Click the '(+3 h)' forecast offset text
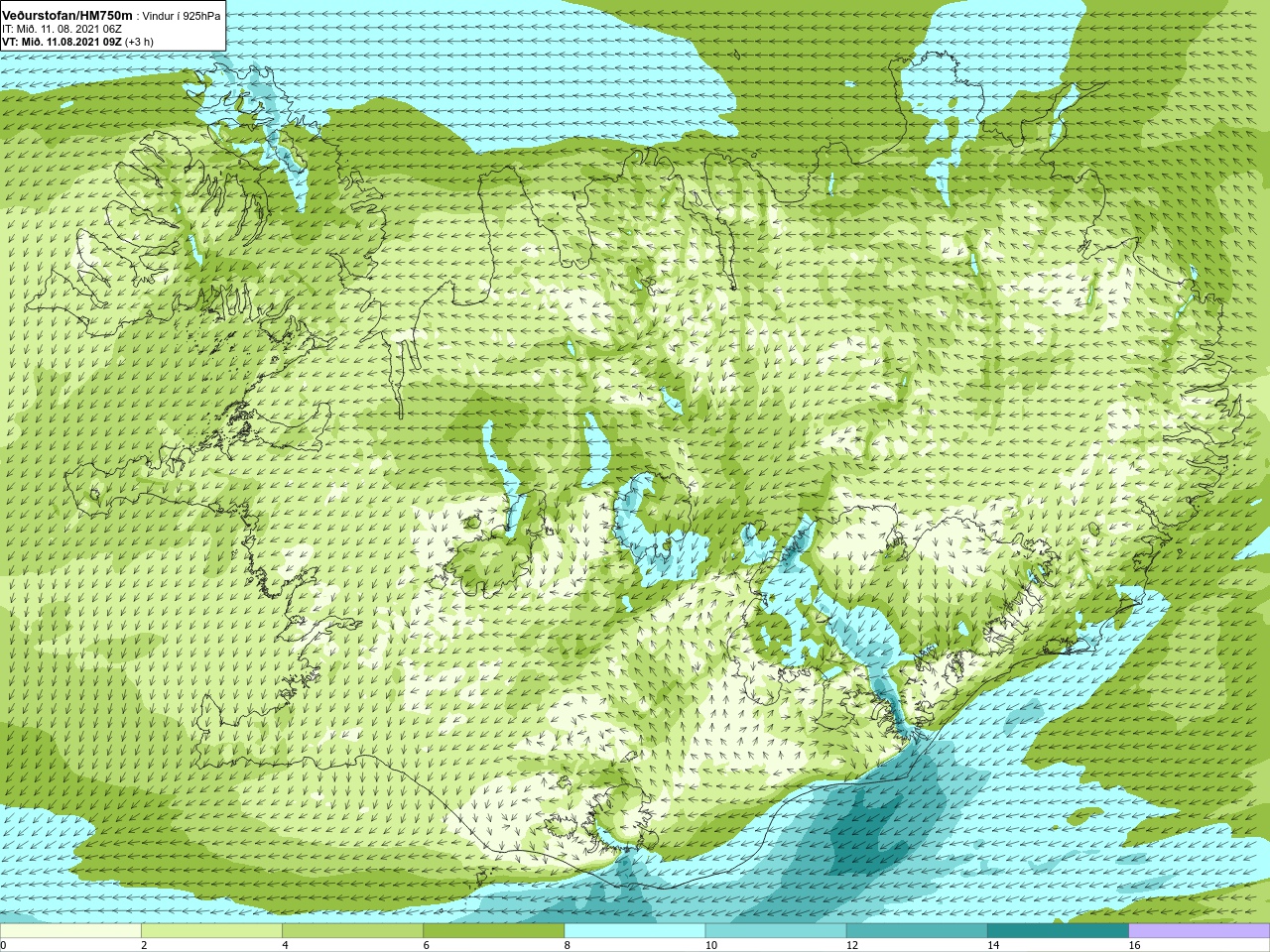Viewport: 1270px width, 952px height. pos(140,42)
